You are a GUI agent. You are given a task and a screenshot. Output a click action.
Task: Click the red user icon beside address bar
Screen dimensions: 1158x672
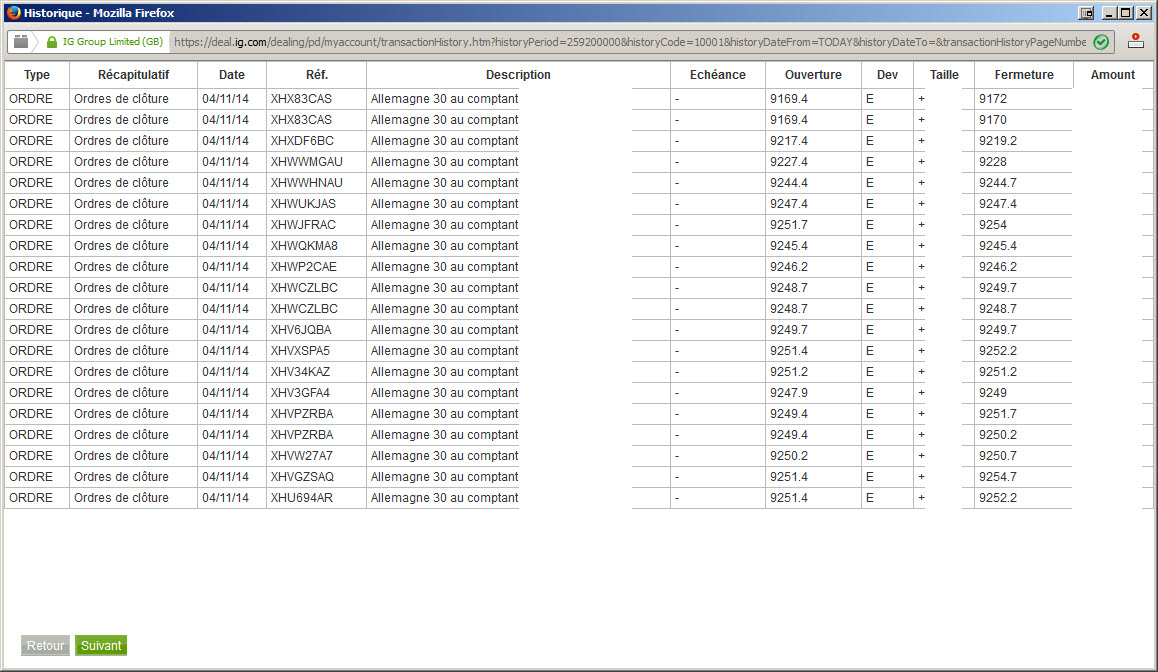(x=1136, y=41)
